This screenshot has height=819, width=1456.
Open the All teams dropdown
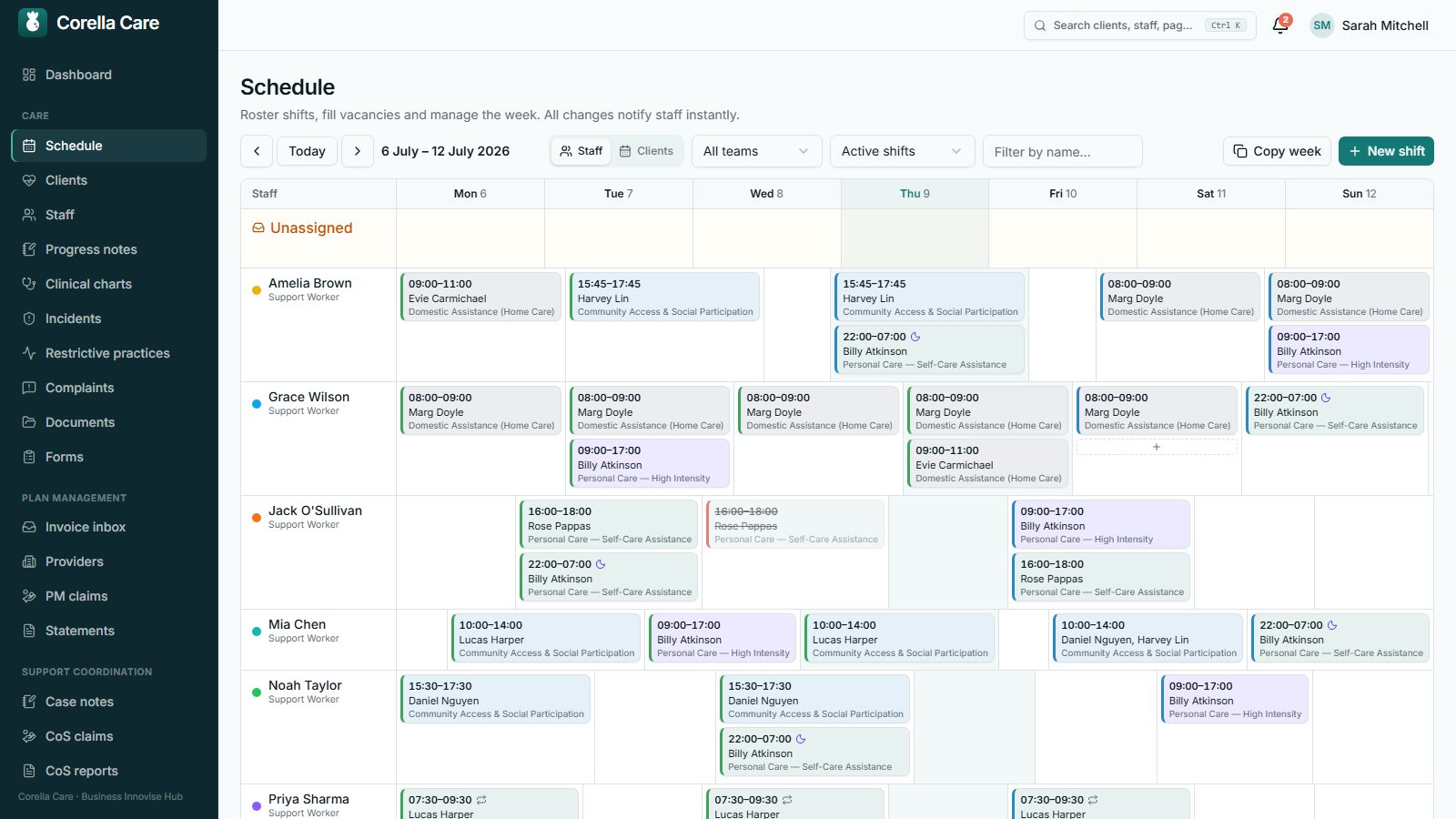coord(756,151)
